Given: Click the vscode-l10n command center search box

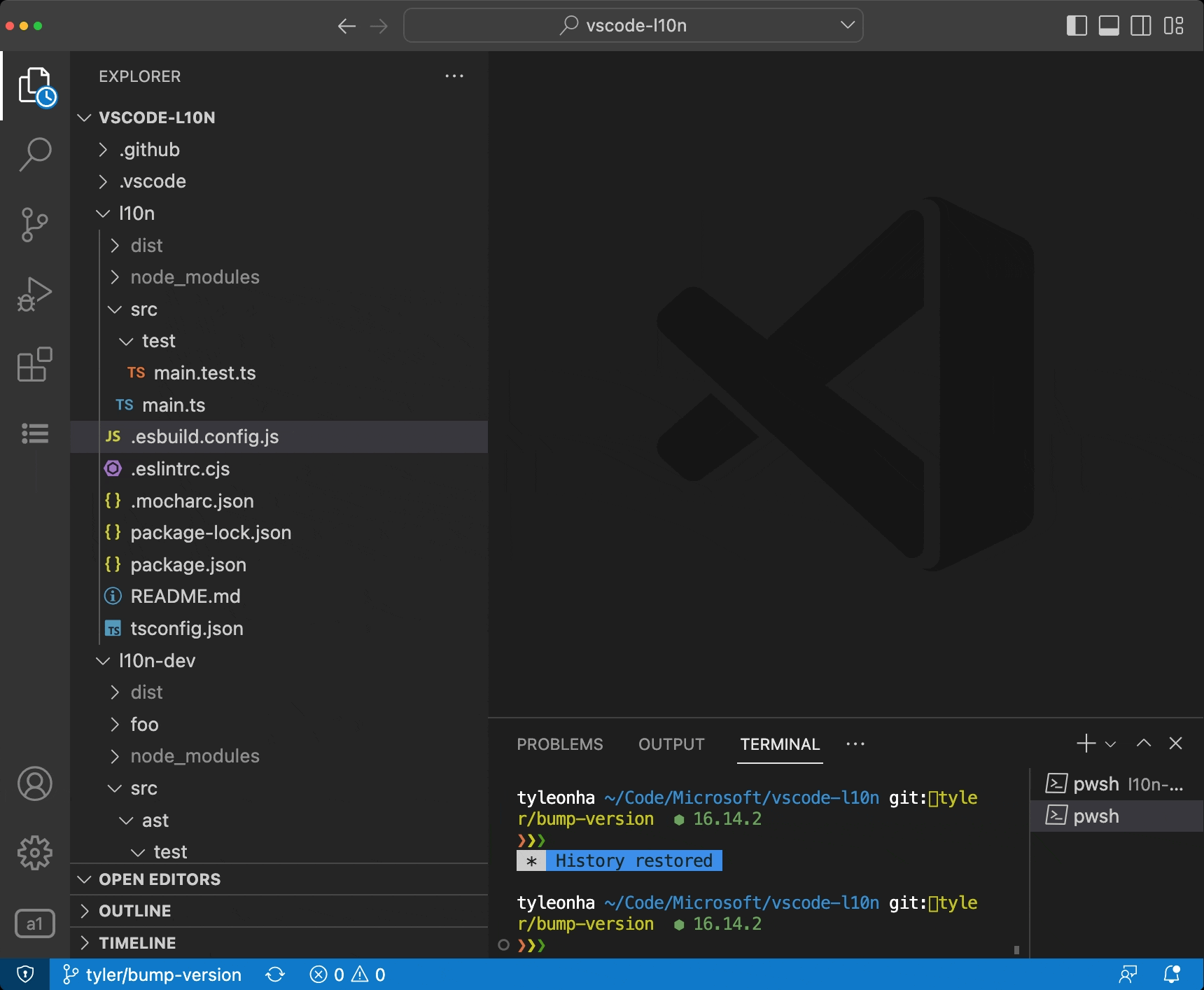Looking at the screenshot, I should (633, 26).
